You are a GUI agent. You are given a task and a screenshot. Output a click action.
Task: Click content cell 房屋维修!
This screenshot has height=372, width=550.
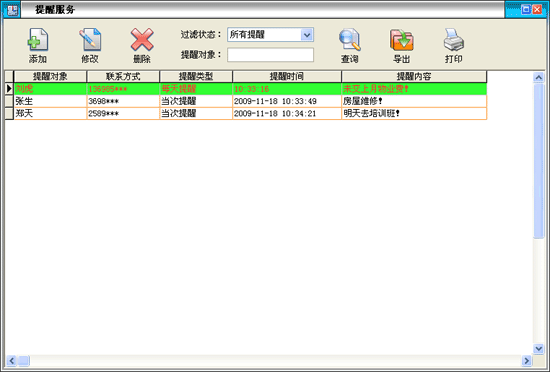pyautogui.click(x=414, y=101)
